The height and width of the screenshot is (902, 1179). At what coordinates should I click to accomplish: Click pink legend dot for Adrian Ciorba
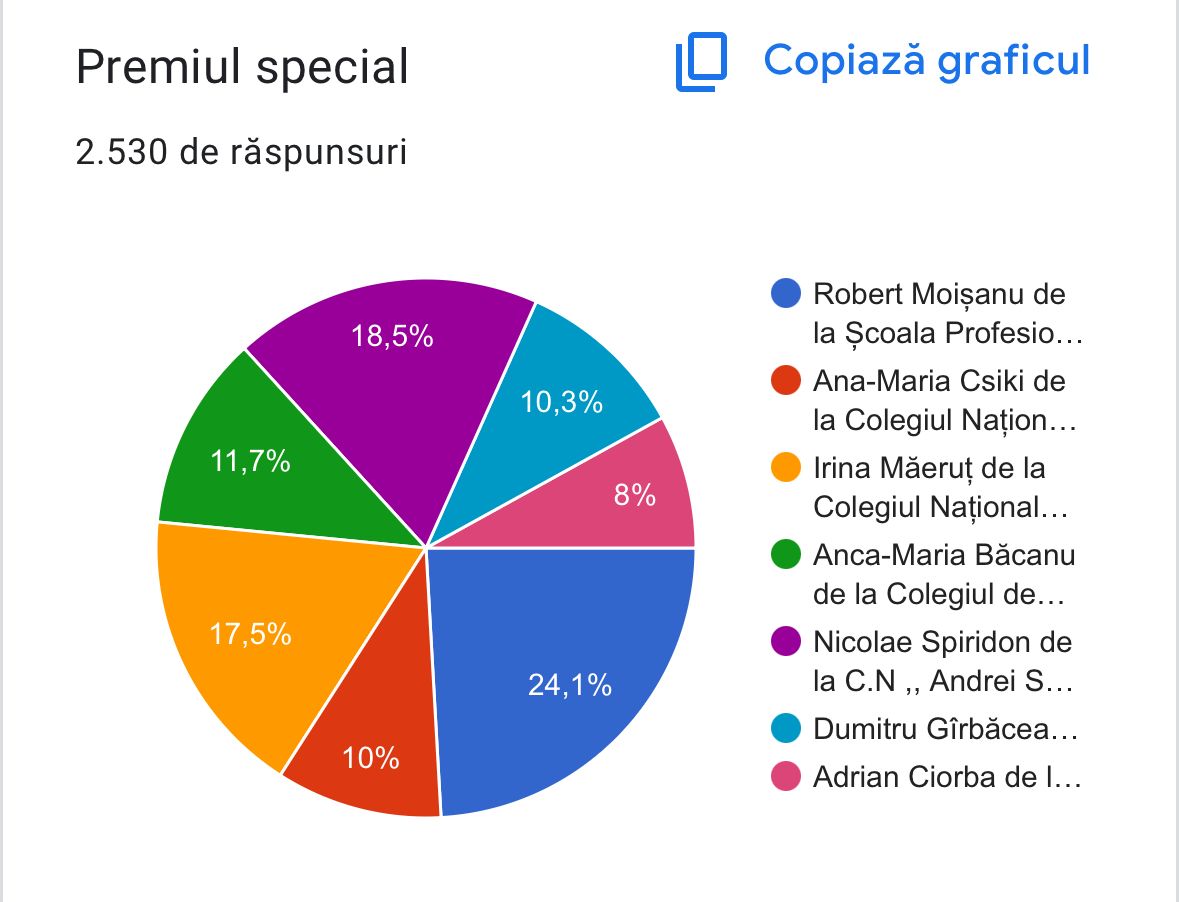point(786,776)
